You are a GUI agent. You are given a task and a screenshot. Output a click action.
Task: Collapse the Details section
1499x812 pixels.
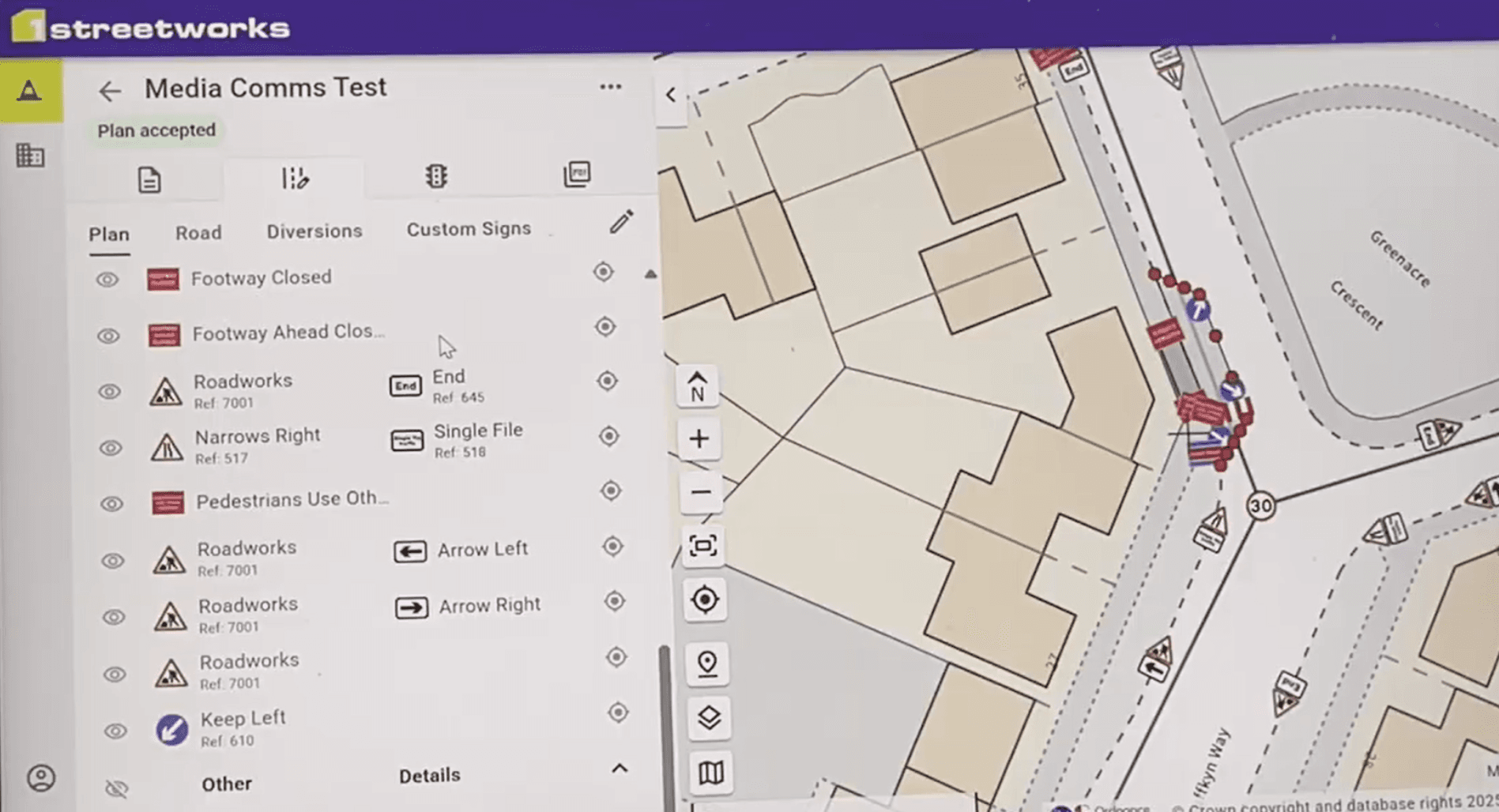point(620,769)
